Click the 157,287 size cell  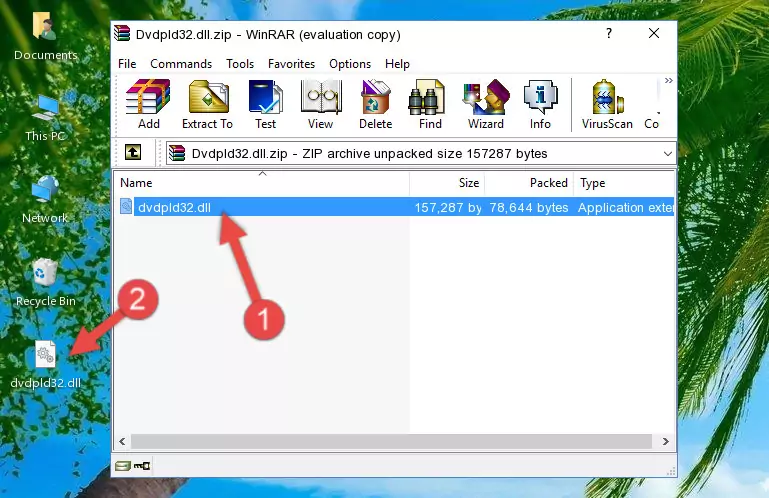[448, 208]
